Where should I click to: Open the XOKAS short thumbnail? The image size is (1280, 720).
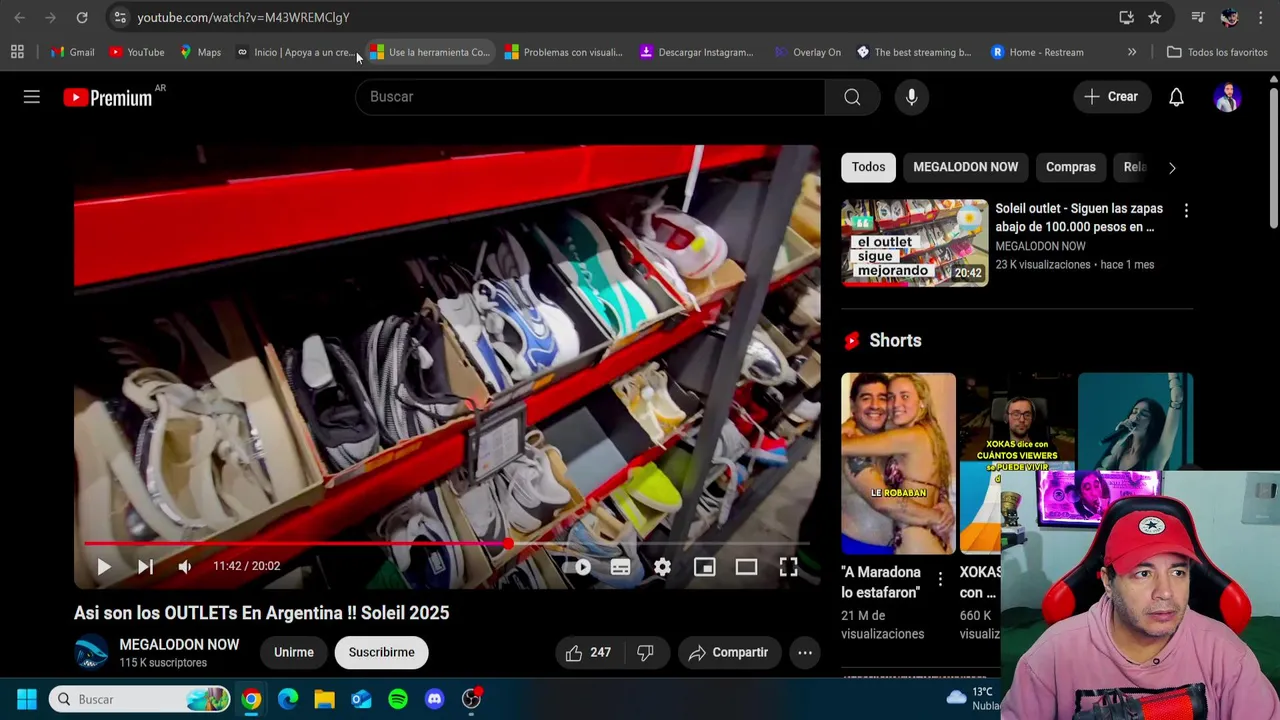click(1016, 463)
